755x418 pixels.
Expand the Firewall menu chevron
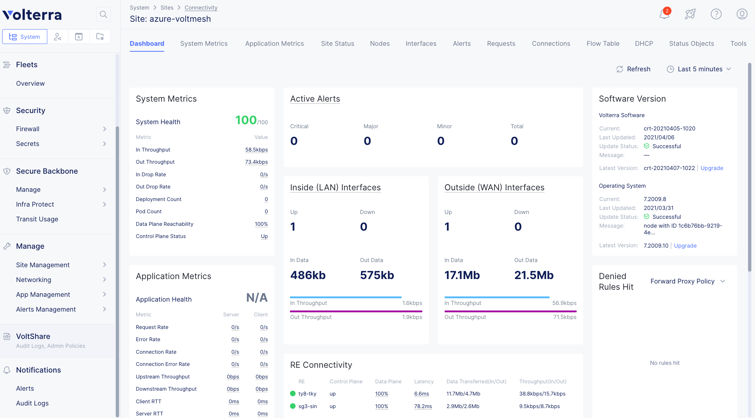tap(104, 129)
